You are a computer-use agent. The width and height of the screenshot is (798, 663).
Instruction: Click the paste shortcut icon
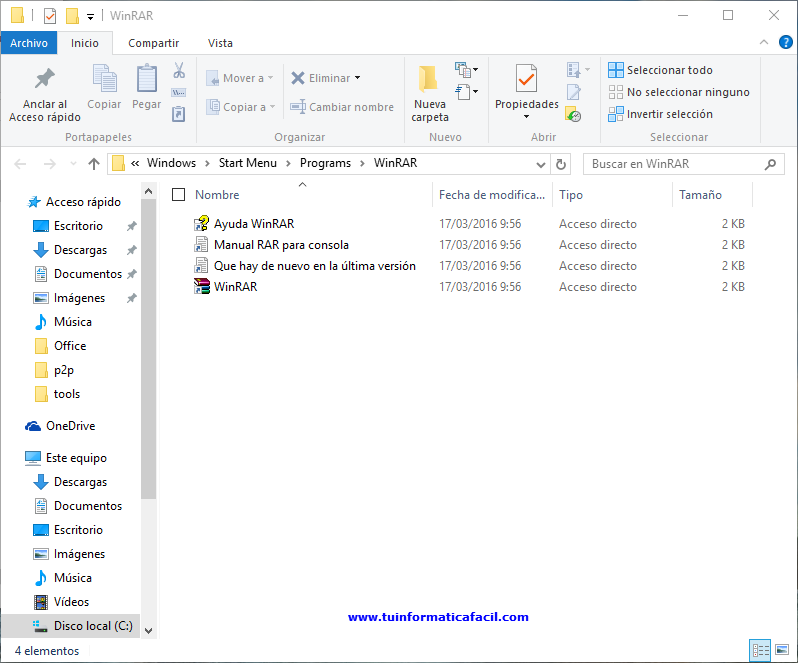(179, 113)
